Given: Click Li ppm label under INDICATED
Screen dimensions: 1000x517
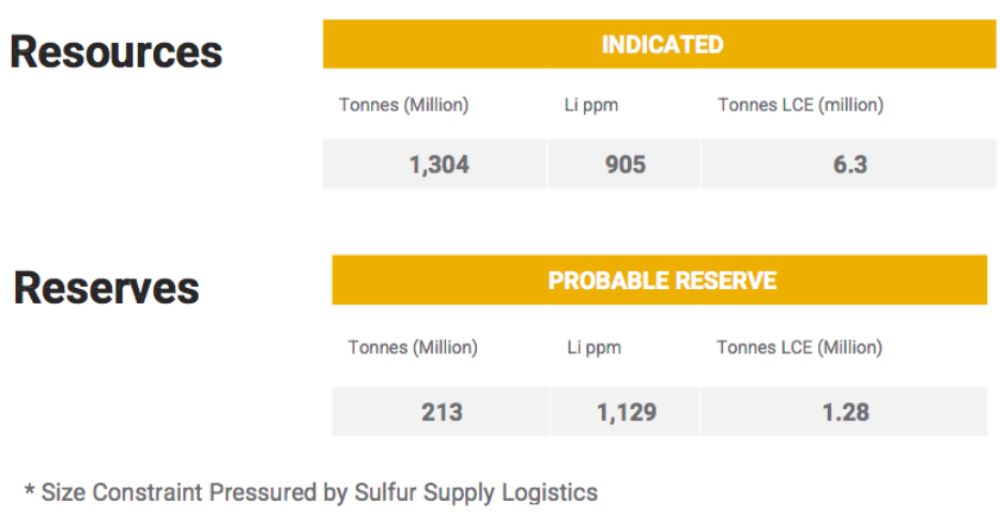Looking at the screenshot, I should (591, 105).
